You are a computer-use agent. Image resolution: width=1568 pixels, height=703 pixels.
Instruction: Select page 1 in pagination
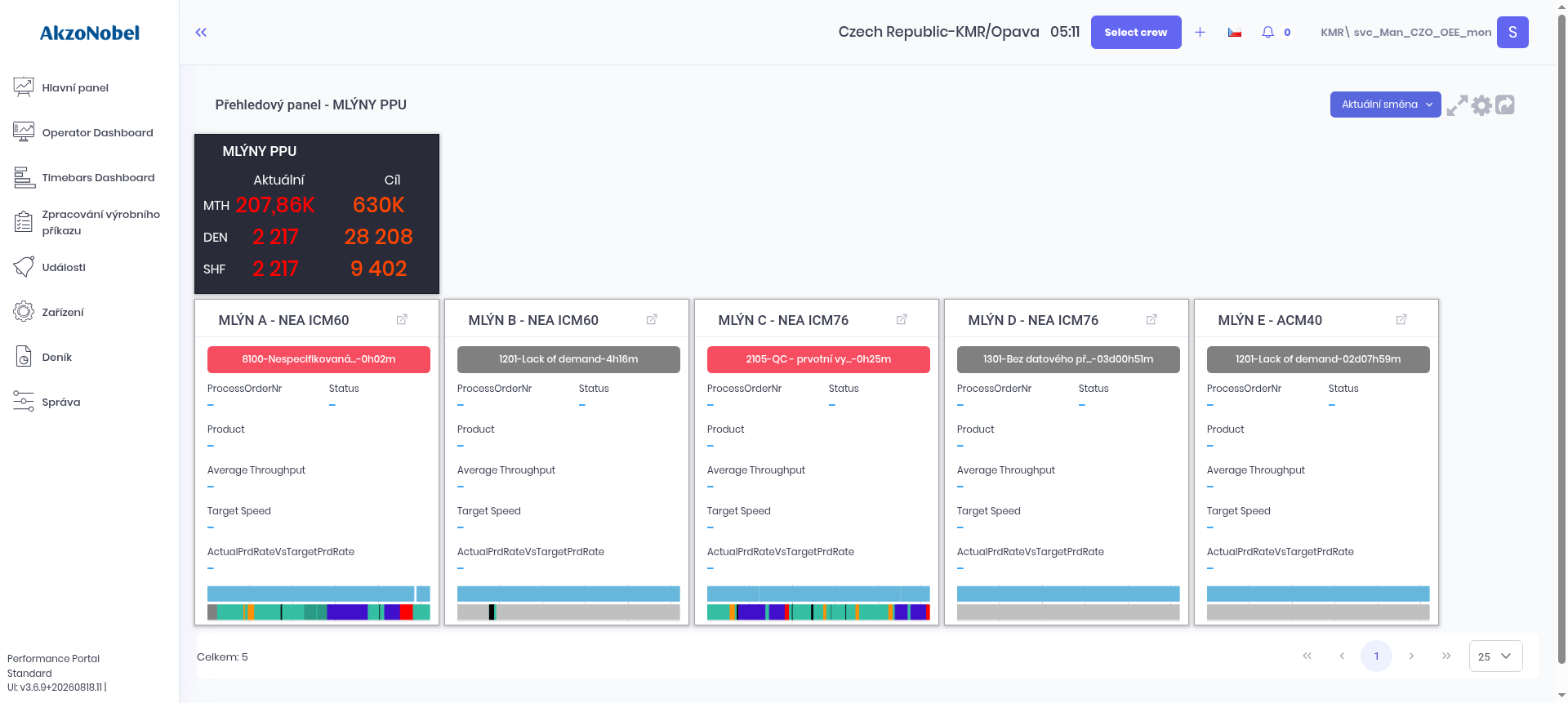[x=1376, y=656]
